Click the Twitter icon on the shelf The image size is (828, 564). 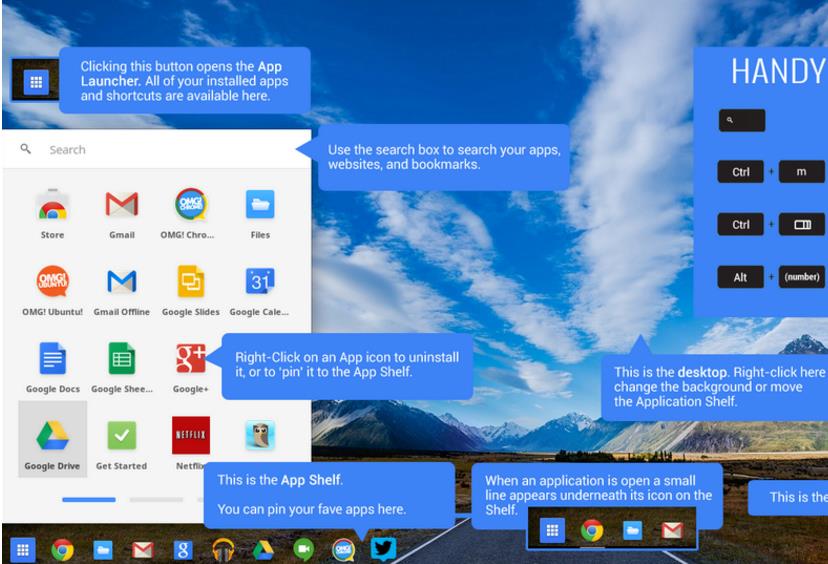[383, 549]
